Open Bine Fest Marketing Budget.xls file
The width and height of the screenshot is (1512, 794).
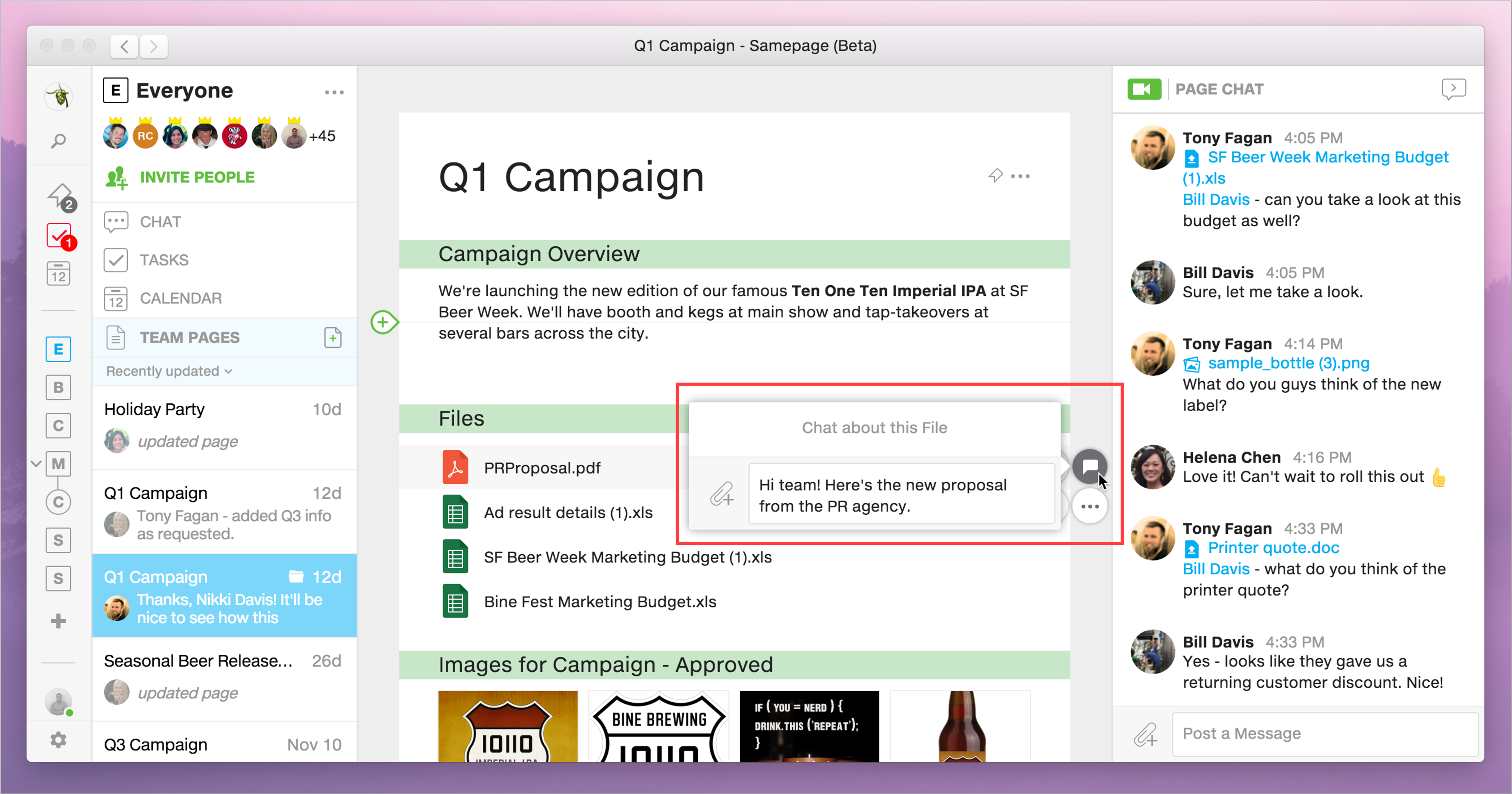pyautogui.click(x=600, y=602)
